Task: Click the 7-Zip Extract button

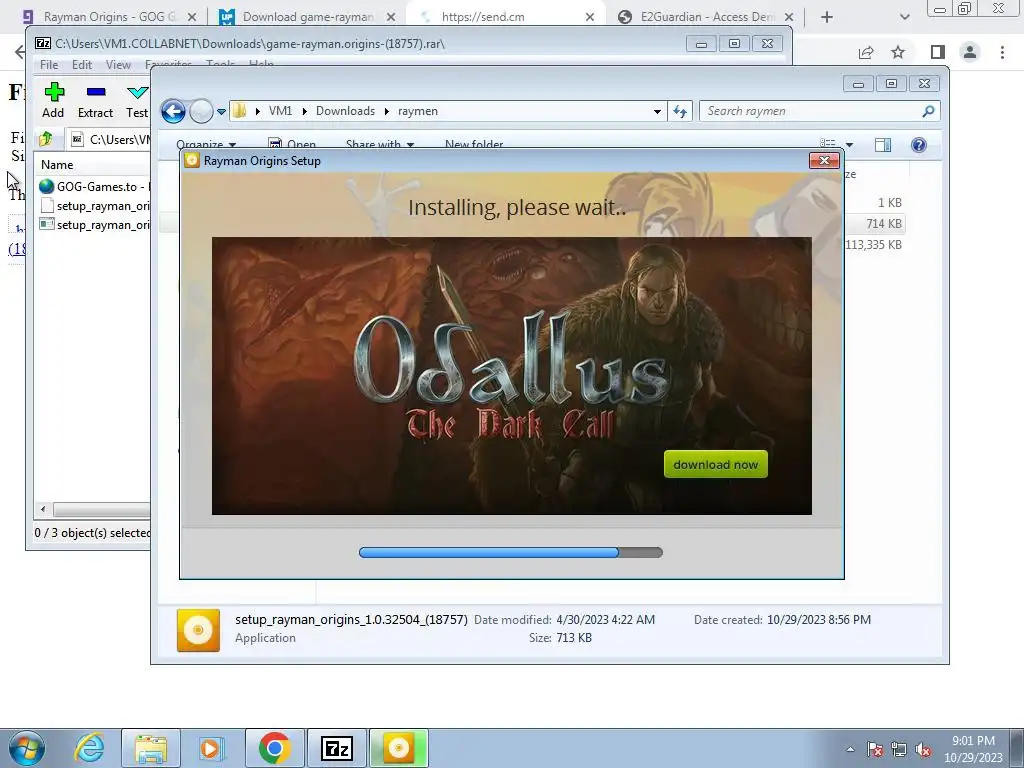Action: [95, 101]
